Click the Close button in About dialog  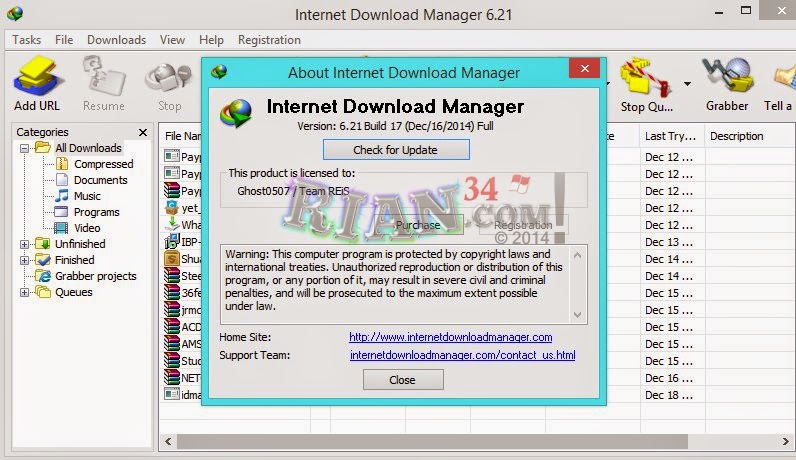(x=403, y=380)
